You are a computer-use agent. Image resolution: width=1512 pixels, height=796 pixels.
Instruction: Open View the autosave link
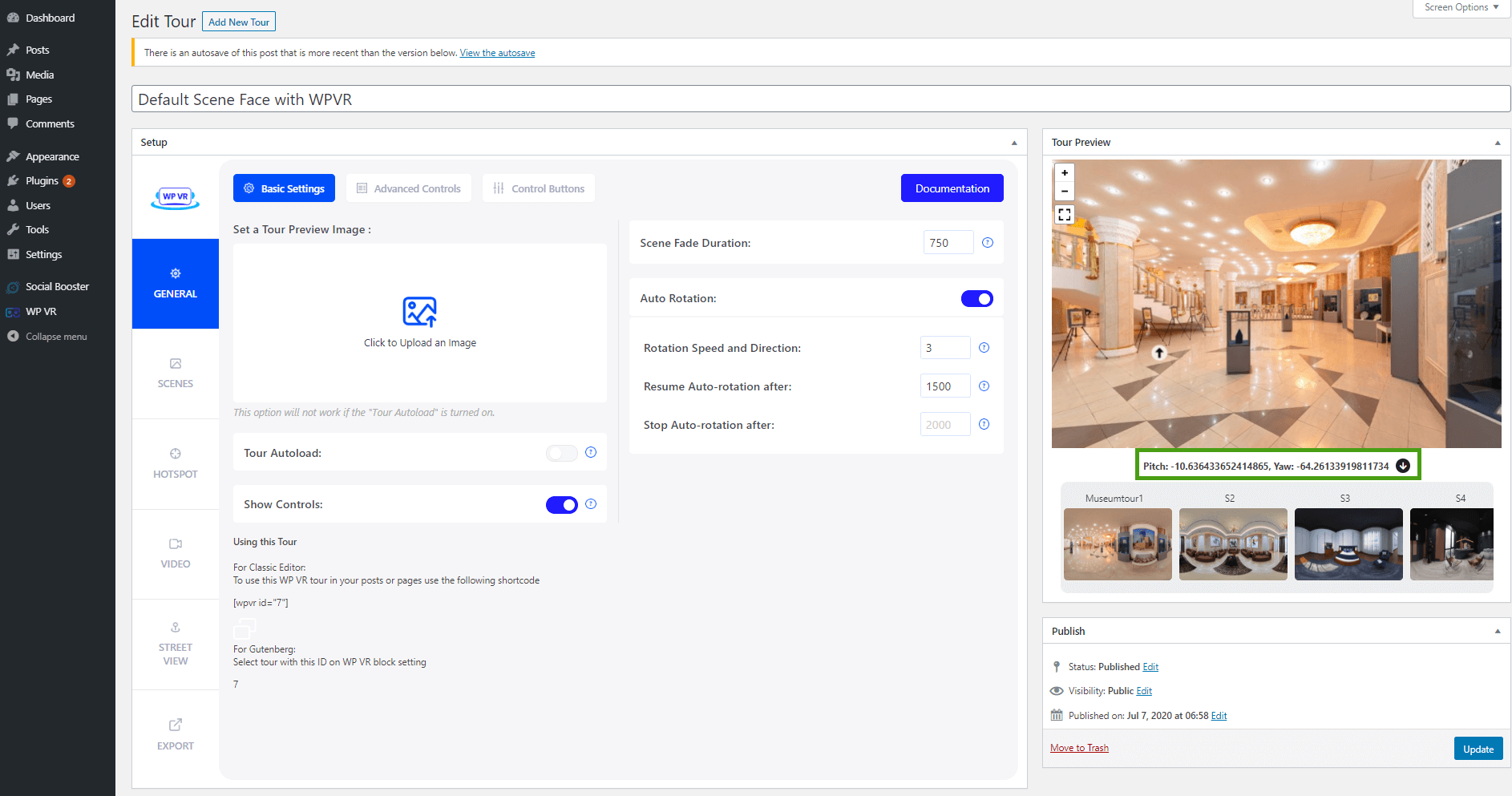click(x=497, y=53)
